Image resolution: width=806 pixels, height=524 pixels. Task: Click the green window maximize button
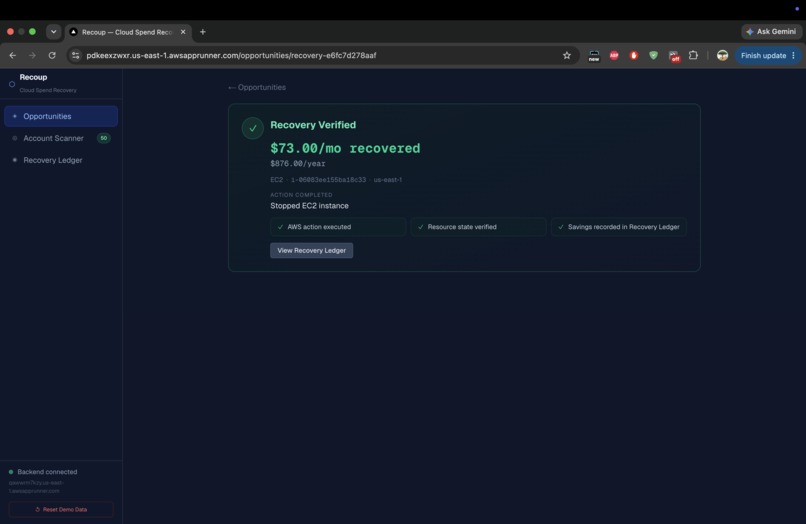tap(32, 32)
